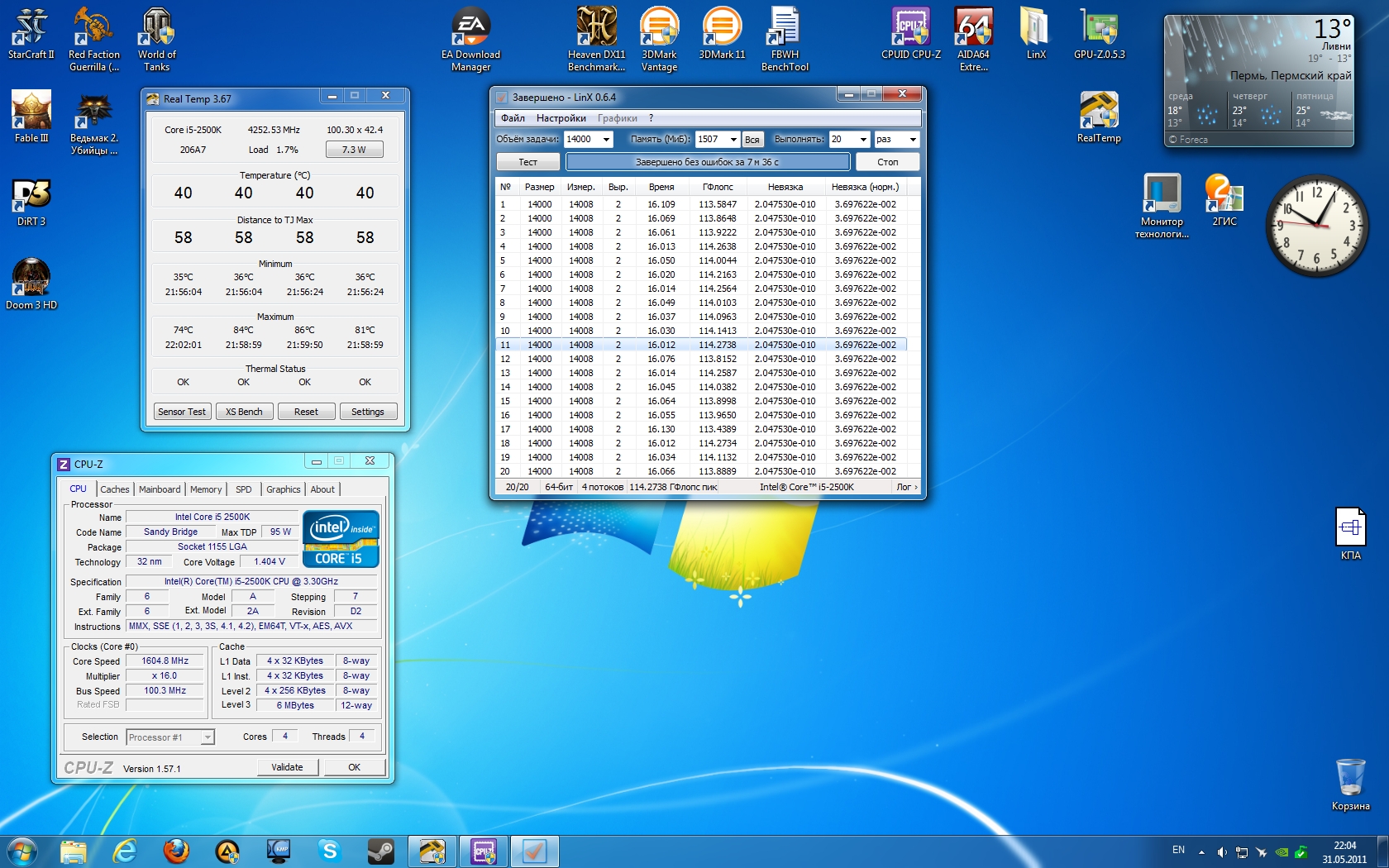
Task: Switch to the Mainboard tab in CPU-Z
Action: click(x=160, y=489)
